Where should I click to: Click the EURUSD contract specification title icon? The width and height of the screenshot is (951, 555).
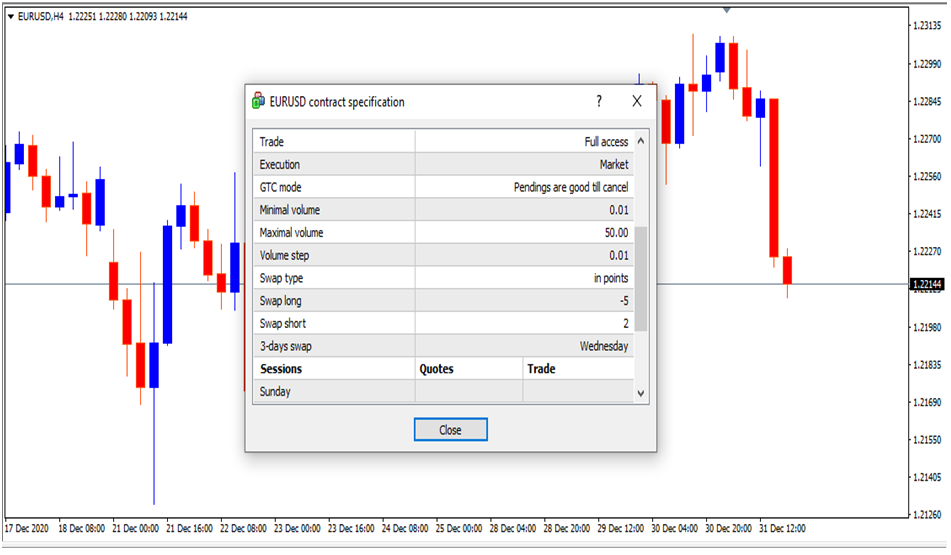[x=258, y=101]
